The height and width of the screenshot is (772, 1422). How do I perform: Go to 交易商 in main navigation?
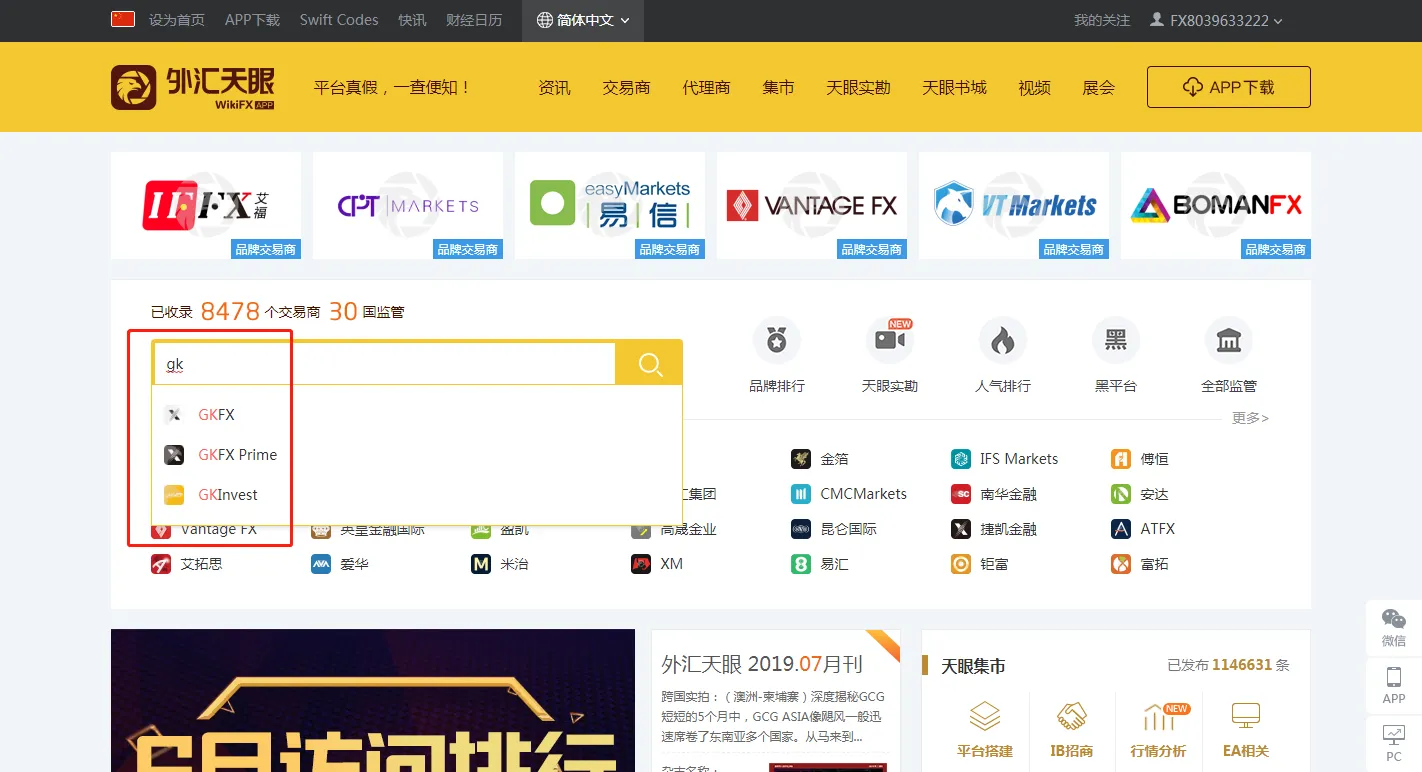click(x=626, y=87)
